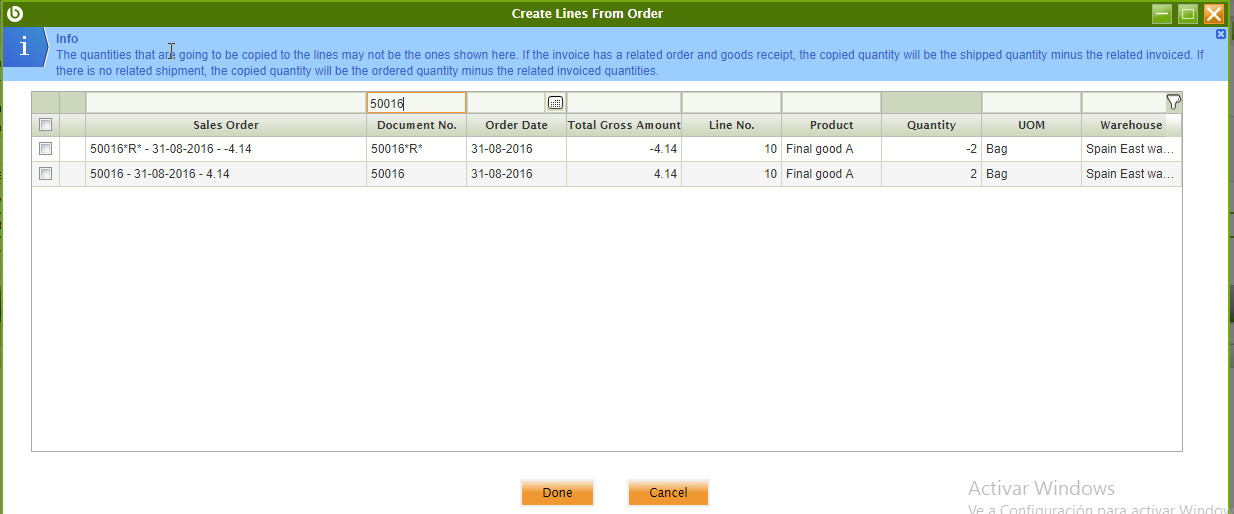Click the quantity cell showing -2
The image size is (1234, 514).
931,148
